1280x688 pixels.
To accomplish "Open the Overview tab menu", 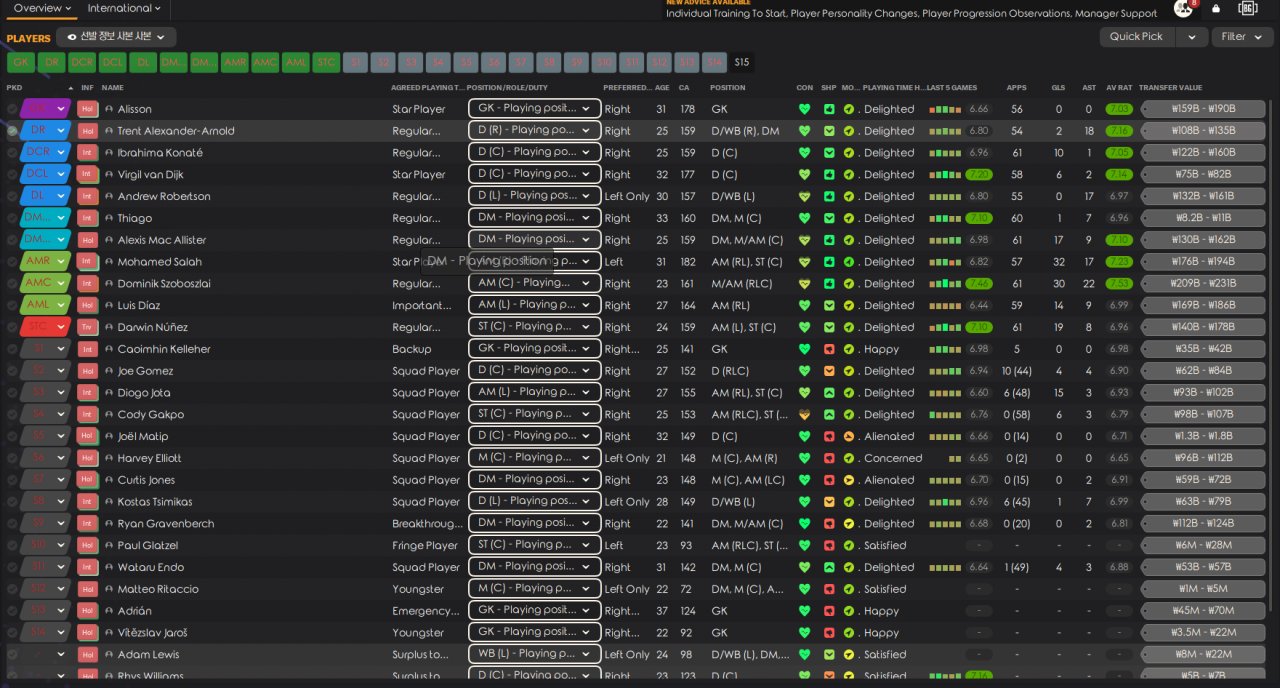I will coord(41,8).
